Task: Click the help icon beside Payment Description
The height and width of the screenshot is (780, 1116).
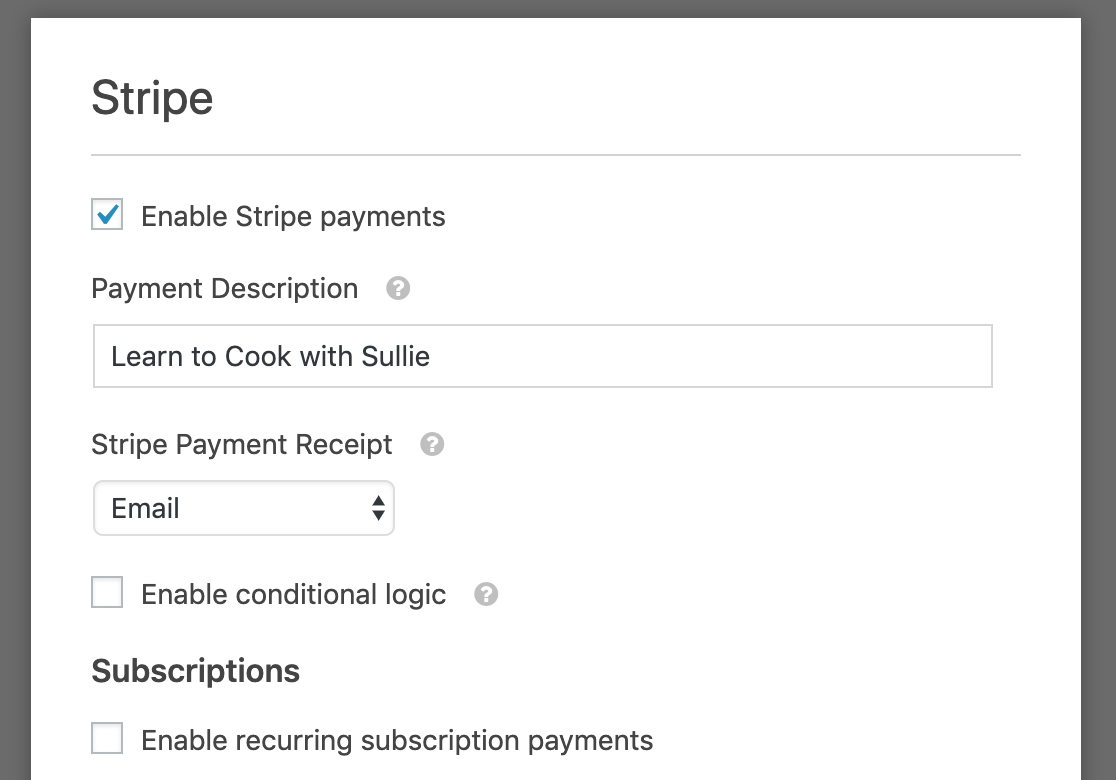Action: pyautogui.click(x=398, y=289)
